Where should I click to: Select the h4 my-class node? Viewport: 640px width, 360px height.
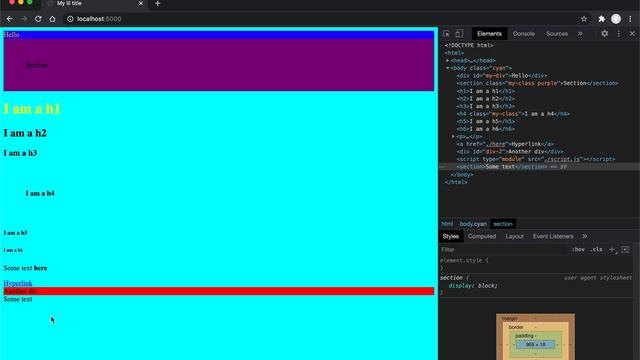point(513,114)
